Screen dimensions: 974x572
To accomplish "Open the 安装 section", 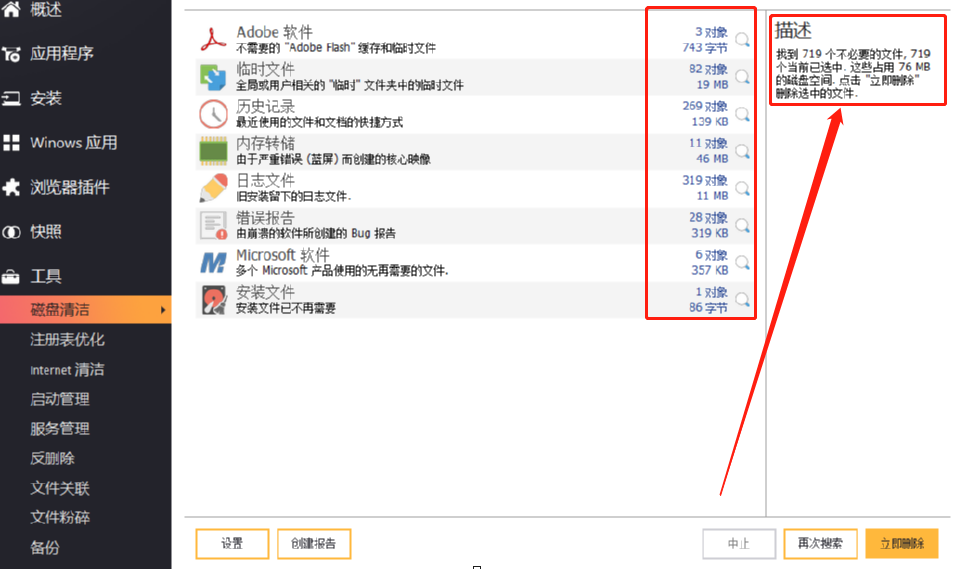I will click(x=46, y=98).
